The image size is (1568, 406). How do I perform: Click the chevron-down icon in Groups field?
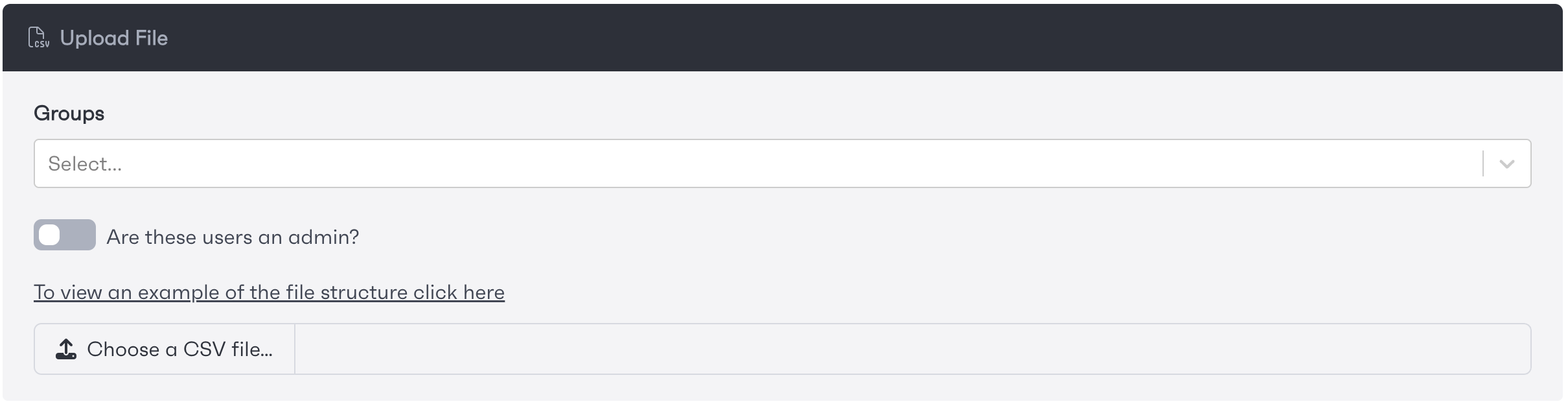click(1507, 164)
